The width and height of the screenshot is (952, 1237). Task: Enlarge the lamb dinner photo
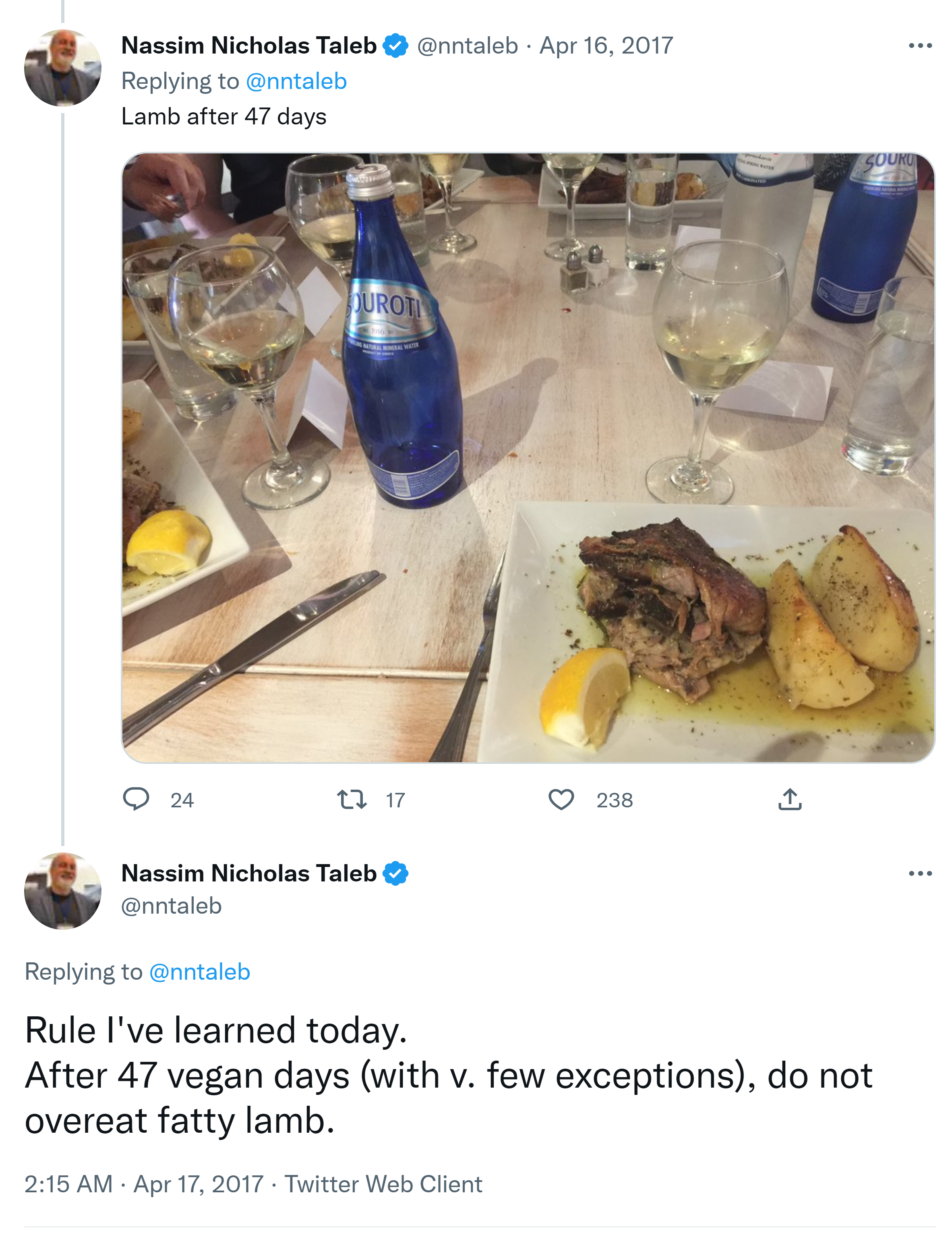[528, 458]
